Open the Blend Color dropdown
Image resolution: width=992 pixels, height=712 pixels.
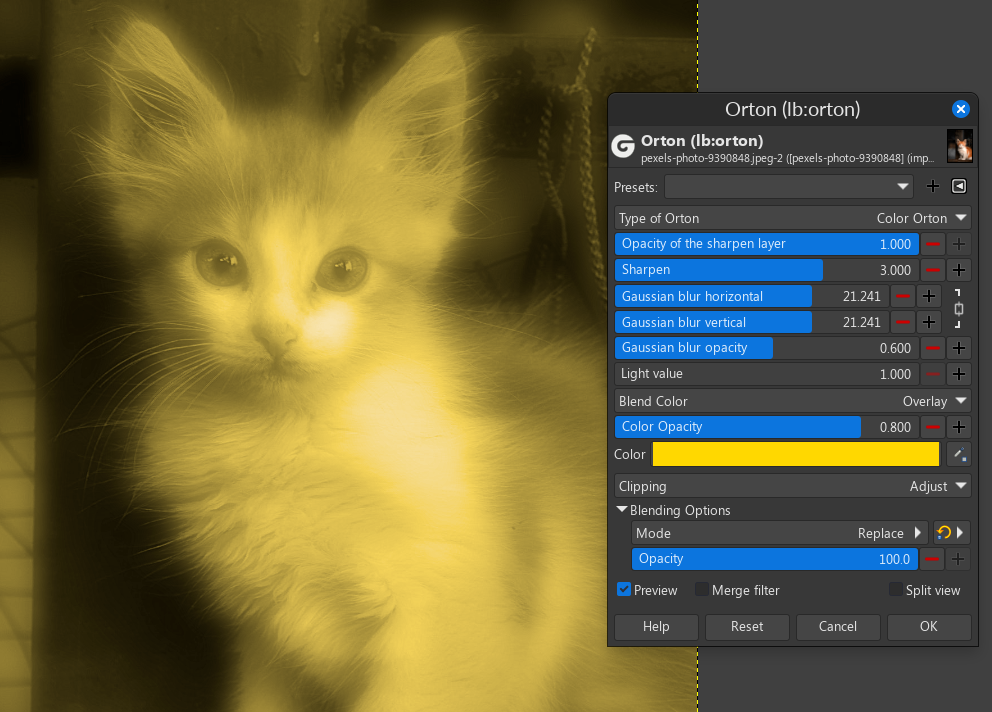coord(793,401)
